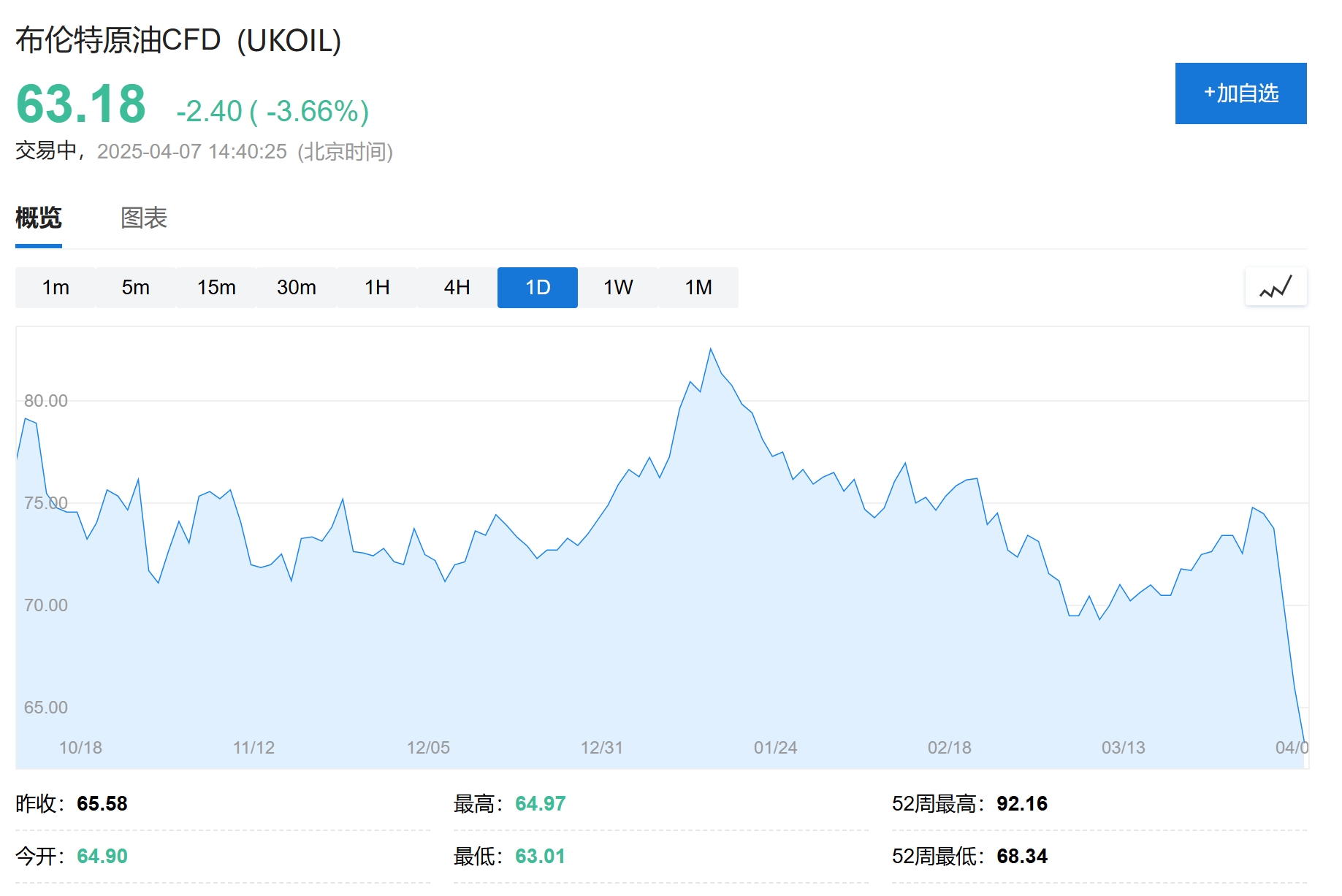The image size is (1342, 896).
Task: Click the line chart type icon
Action: point(1276,287)
